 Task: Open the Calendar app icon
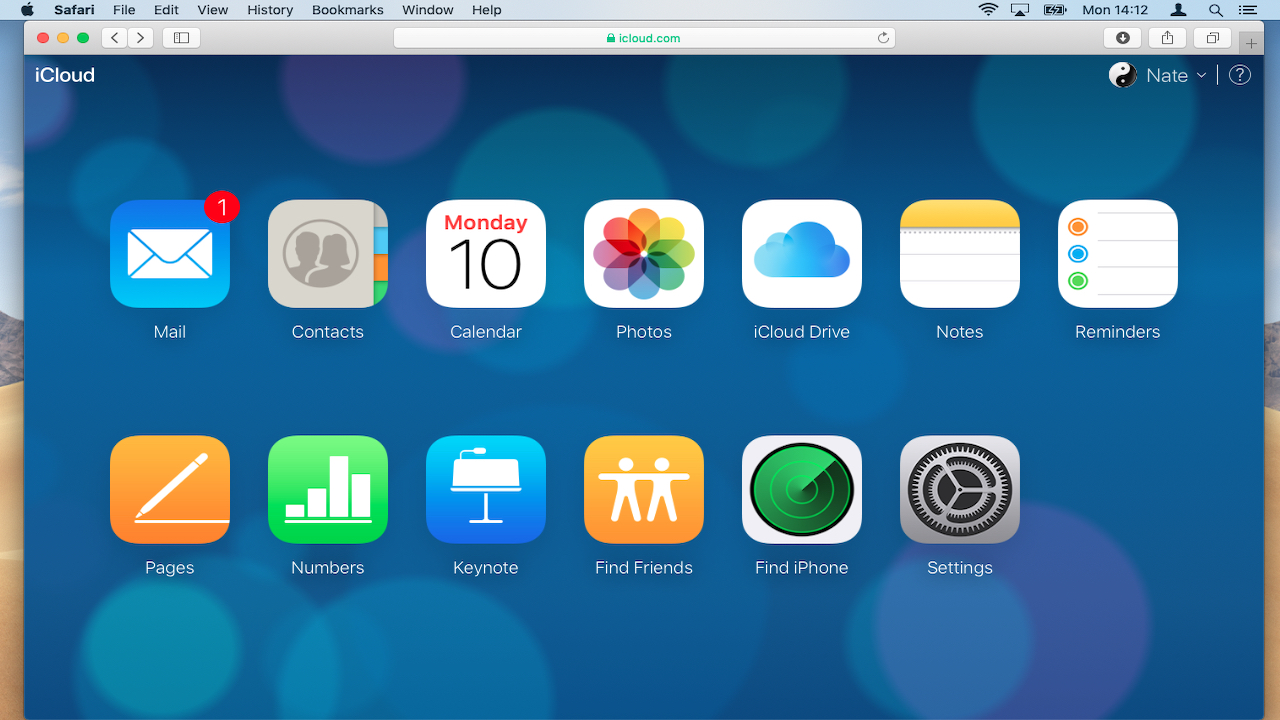(486, 254)
